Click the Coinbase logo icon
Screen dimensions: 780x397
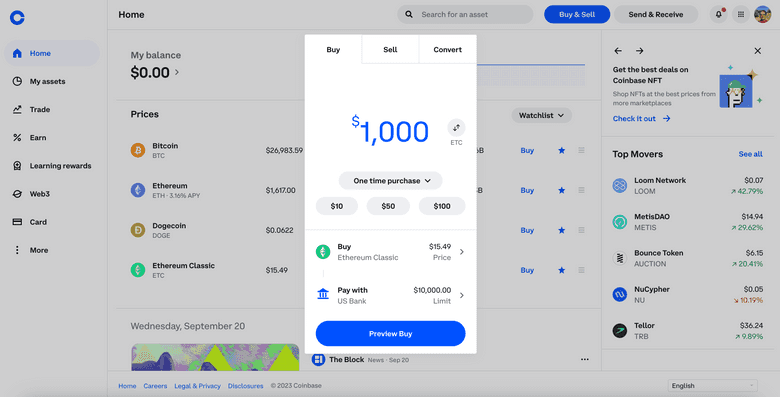tap(17, 17)
